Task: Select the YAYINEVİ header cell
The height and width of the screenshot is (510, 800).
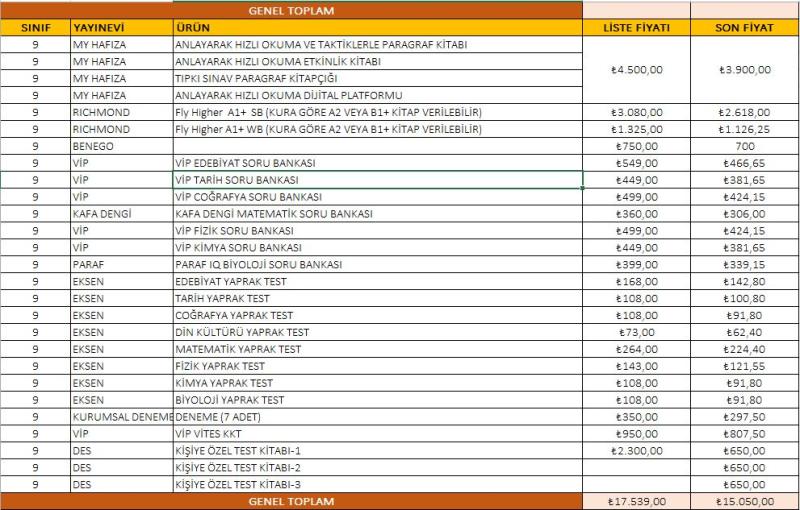Action: [x=121, y=28]
